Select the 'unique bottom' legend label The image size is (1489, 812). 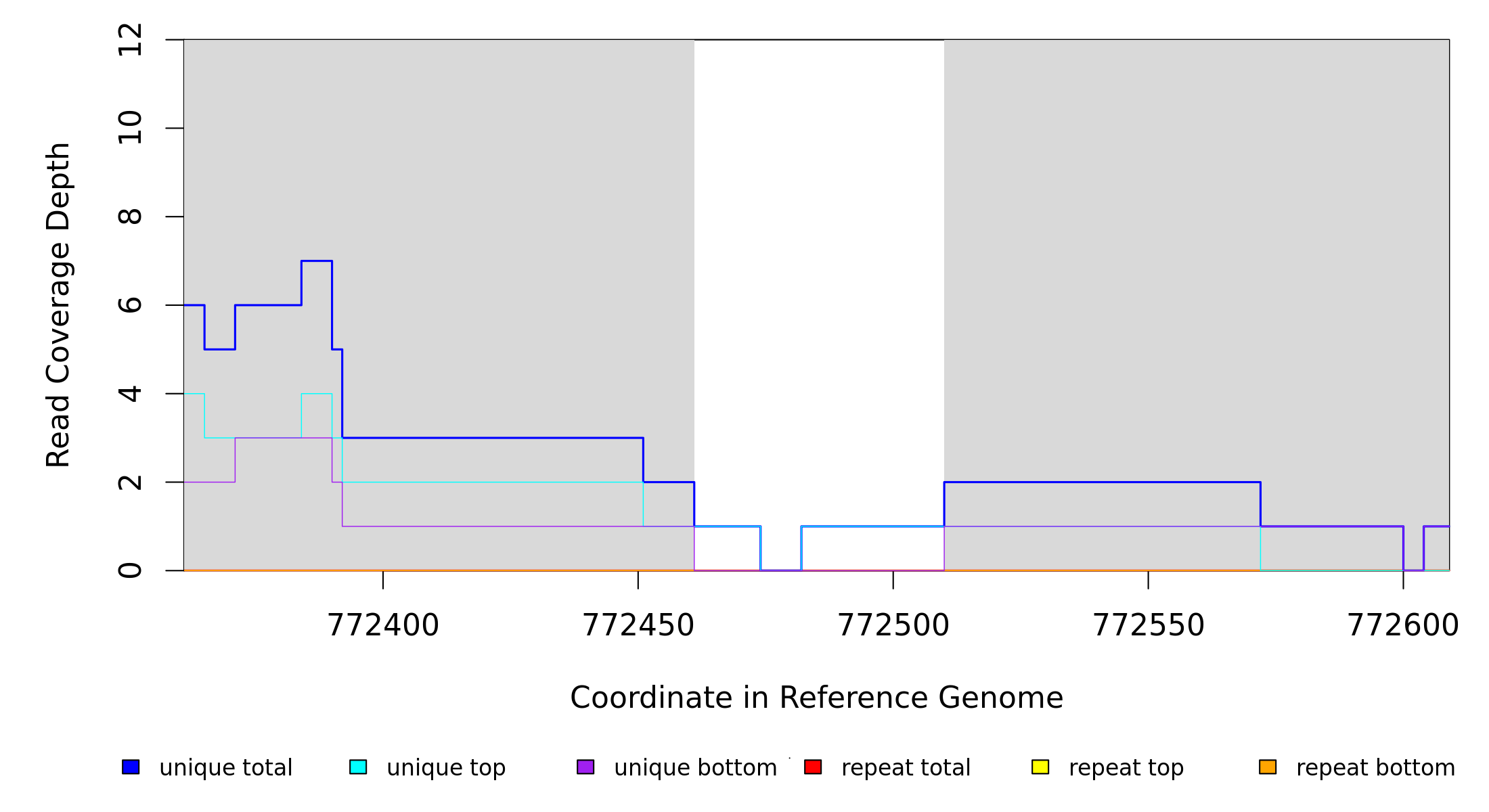click(695, 768)
